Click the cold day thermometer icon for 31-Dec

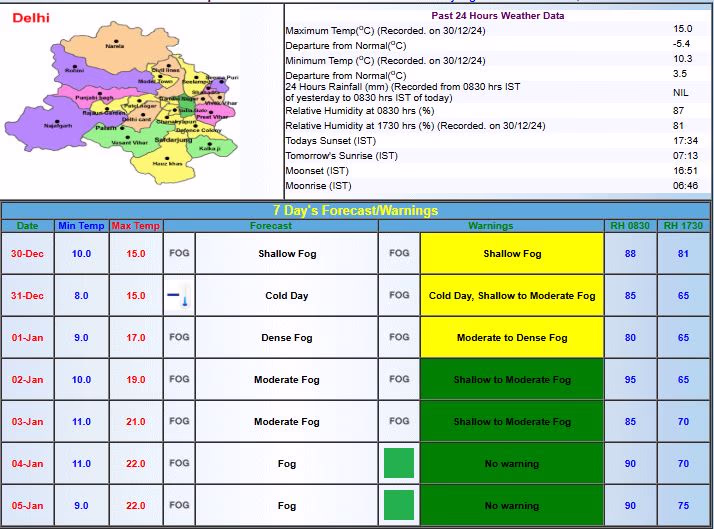179,296
